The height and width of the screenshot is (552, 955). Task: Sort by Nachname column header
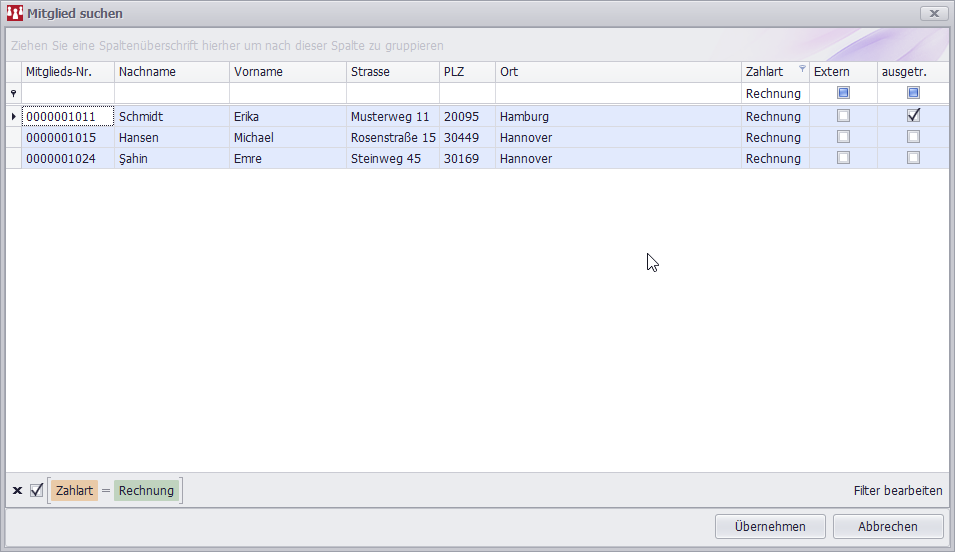171,72
